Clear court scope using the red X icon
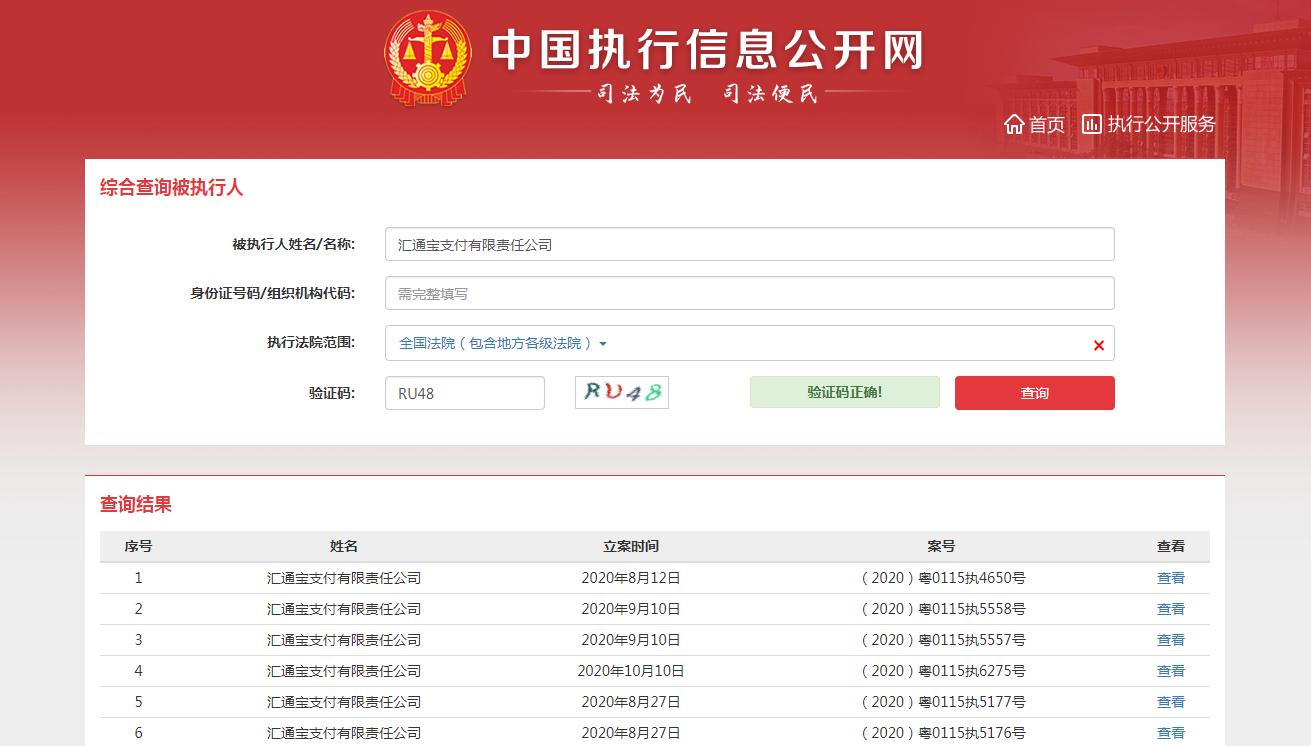This screenshot has width=1311, height=746. 1098,344
